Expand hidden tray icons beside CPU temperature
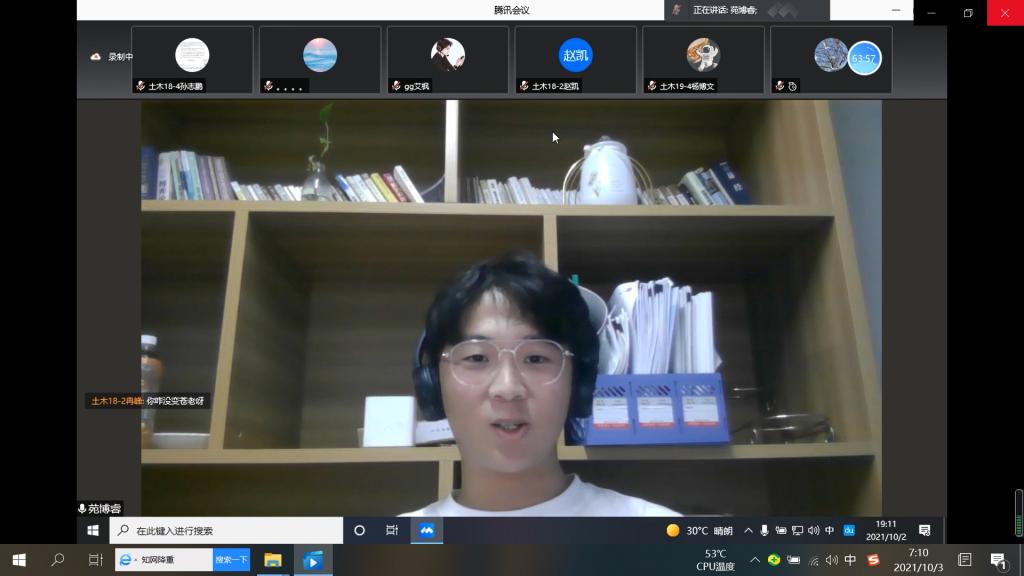Screen dimensions: 1024x576 [755, 560]
